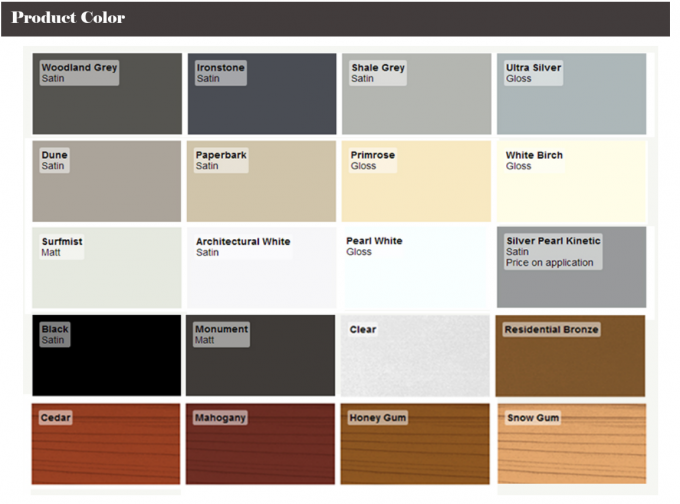Viewport: 680px width, 504px height.
Task: Select the Snow Gum woodgrain swatch
Action: click(571, 444)
